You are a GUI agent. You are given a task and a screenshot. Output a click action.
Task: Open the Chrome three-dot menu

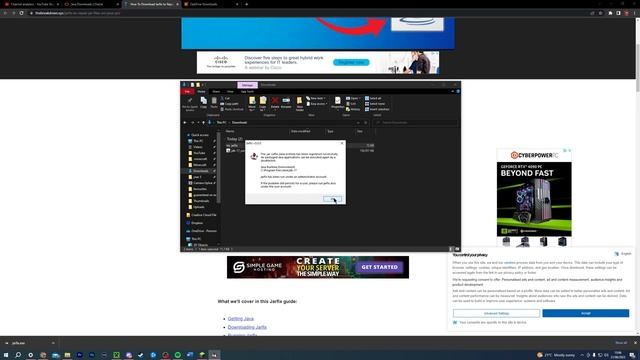point(635,13)
